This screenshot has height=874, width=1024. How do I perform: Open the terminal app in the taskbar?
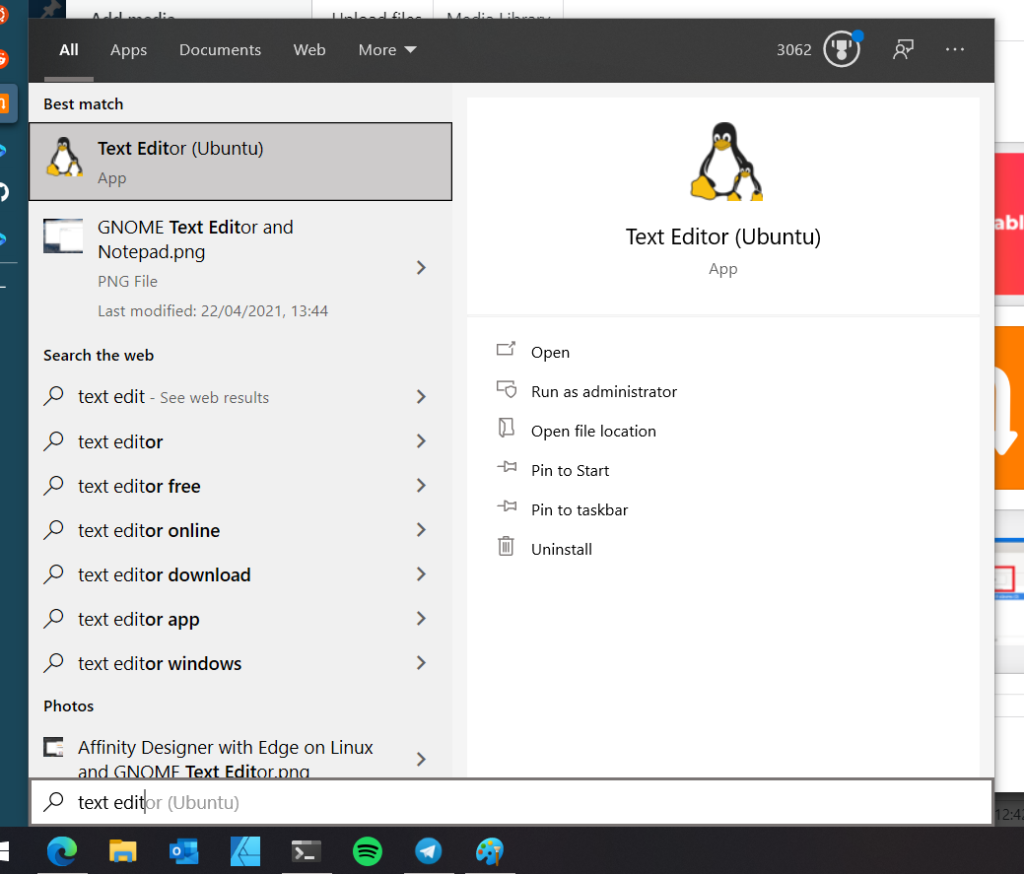pyautogui.click(x=306, y=851)
